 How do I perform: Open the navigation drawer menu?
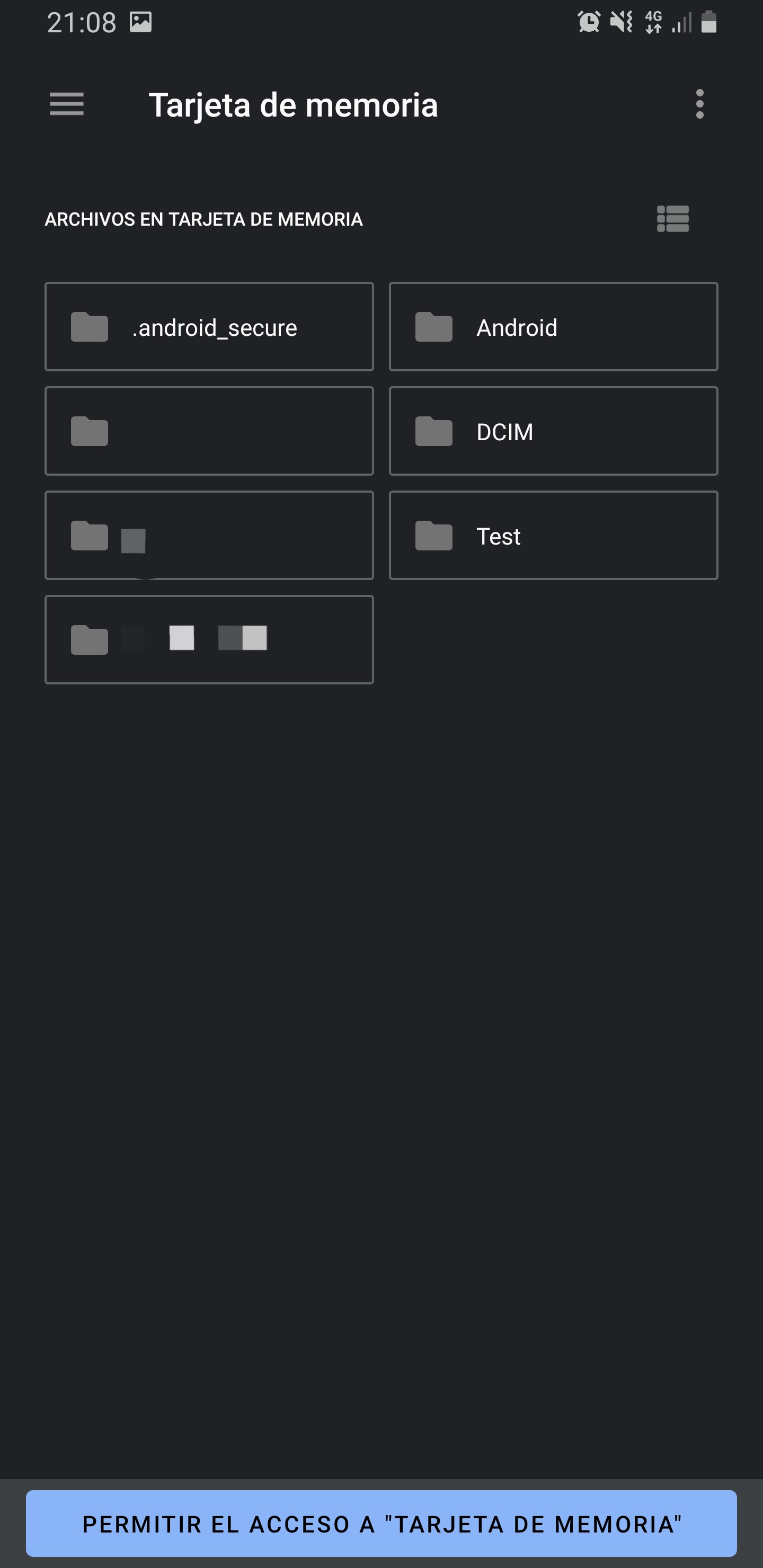tap(66, 104)
